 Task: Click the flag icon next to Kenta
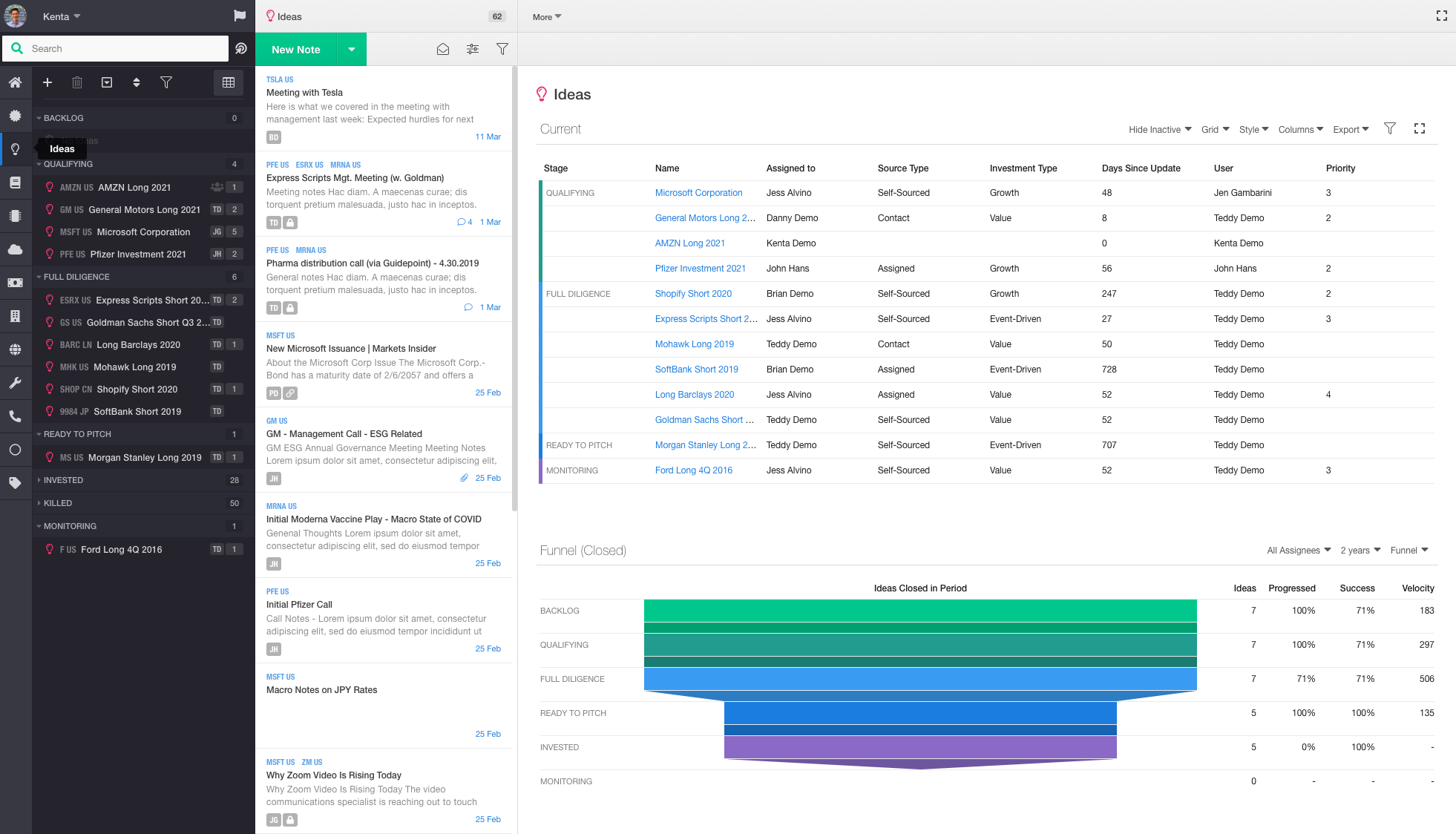239,16
